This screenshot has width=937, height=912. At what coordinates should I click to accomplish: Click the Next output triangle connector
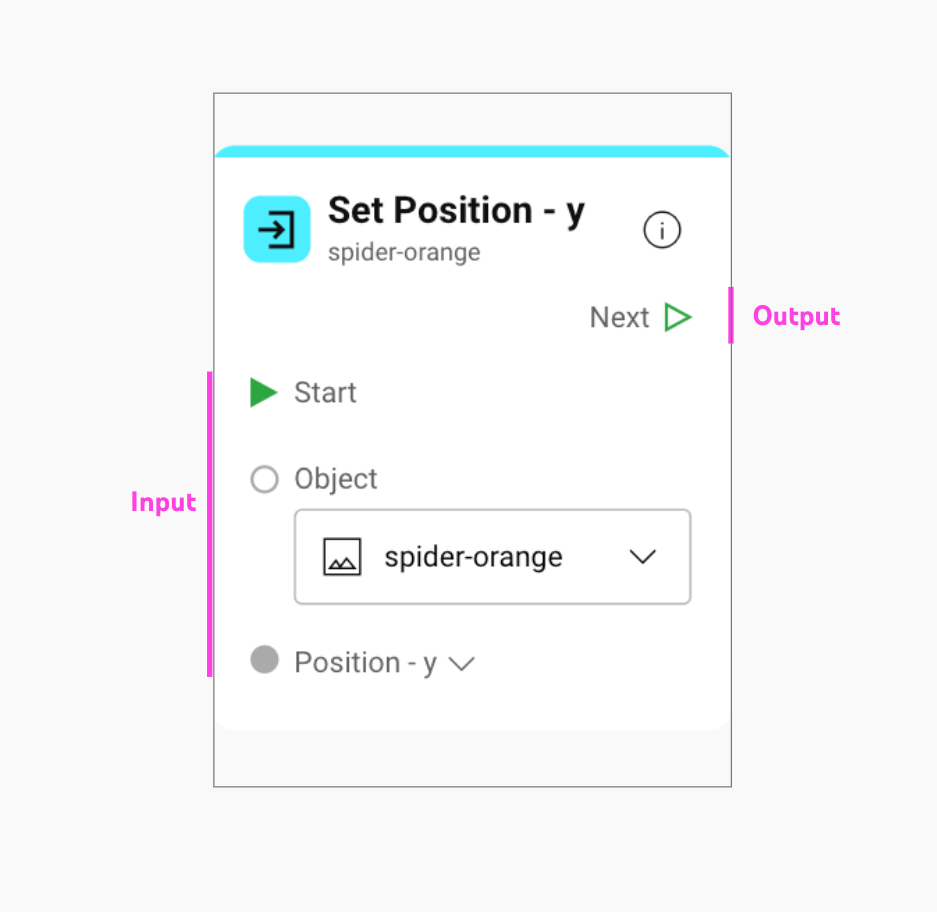[x=678, y=318]
